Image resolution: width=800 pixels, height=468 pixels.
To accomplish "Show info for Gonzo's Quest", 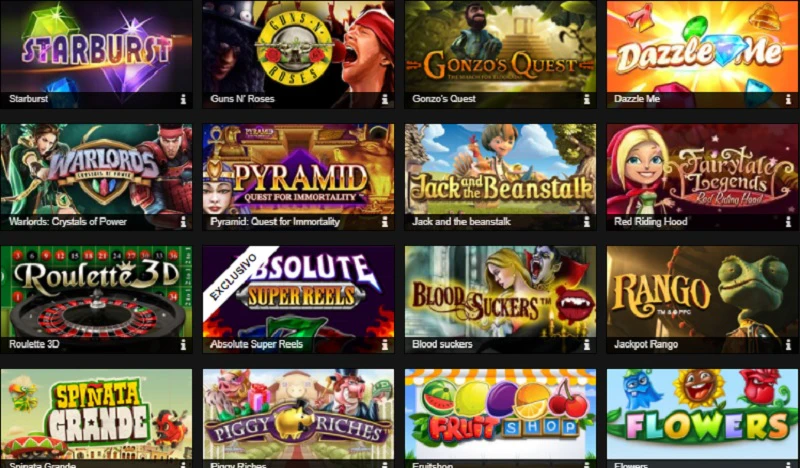I will pyautogui.click(x=587, y=99).
